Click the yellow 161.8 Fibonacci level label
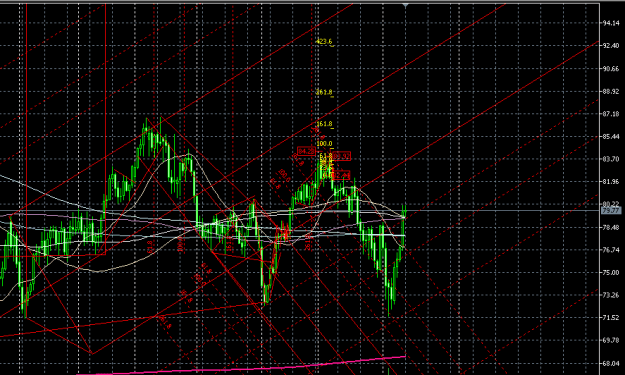Viewport: 625px width, 375px height. 324,124
